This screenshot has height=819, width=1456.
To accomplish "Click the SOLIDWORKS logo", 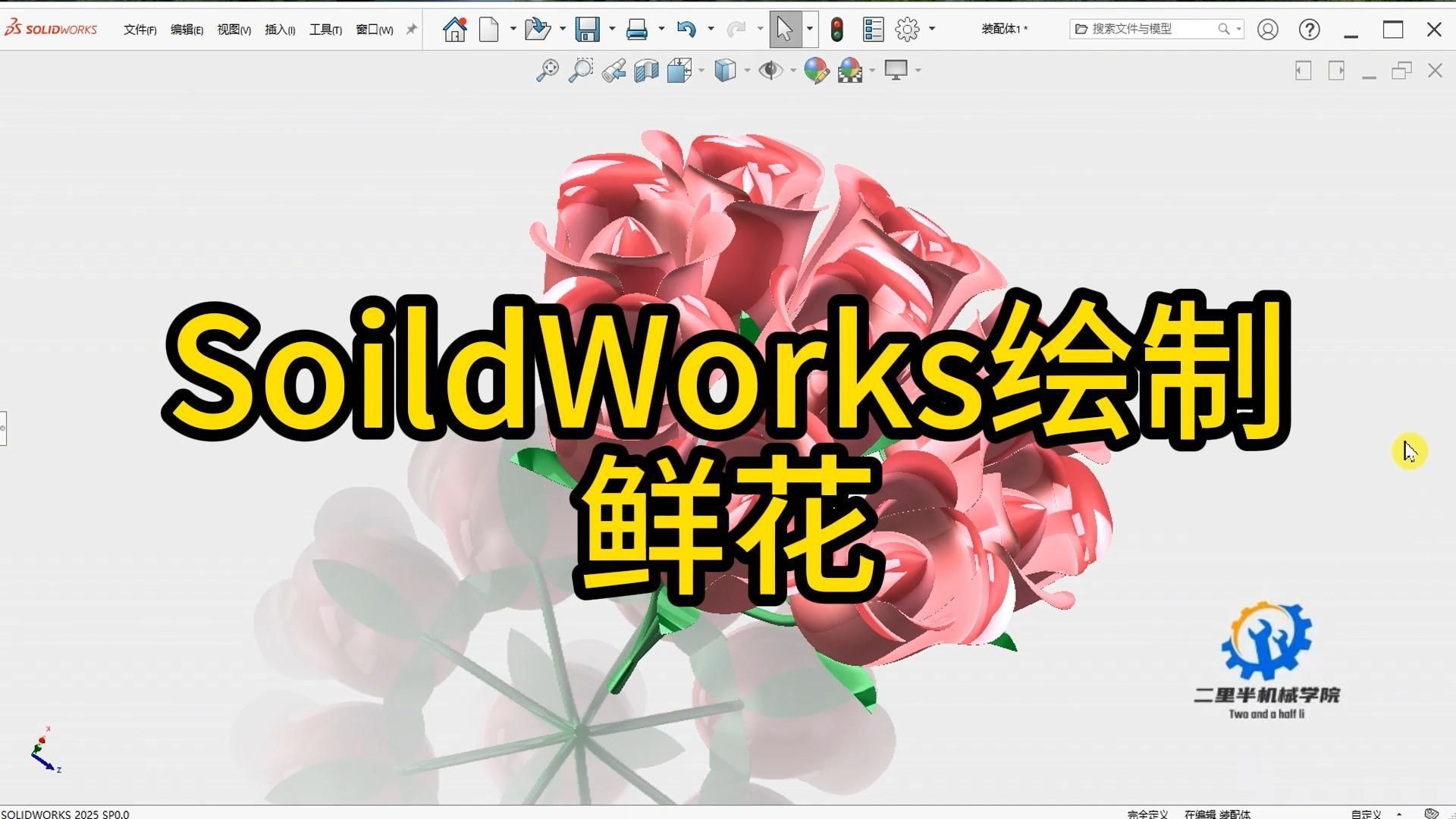I will [x=51, y=29].
